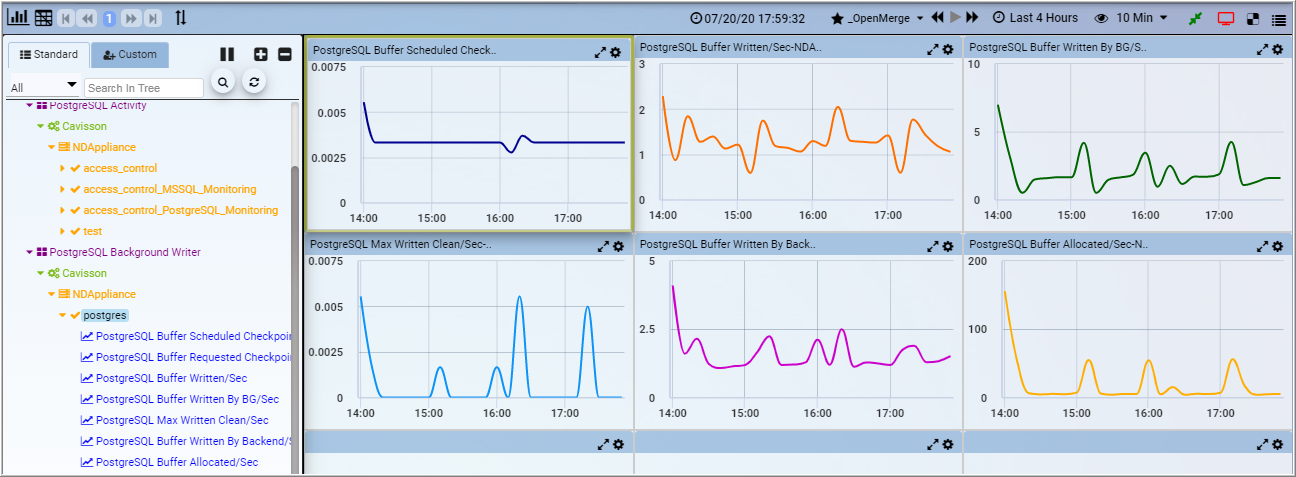Select PostgreSQL Max Written Clean/Sec metric
This screenshot has width=1296, height=477.
pyautogui.click(x=174, y=420)
